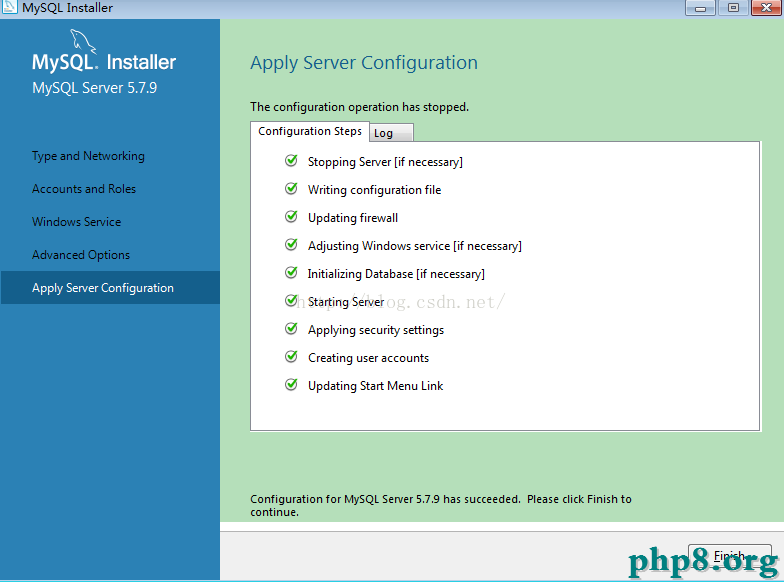Select the Configuration Steps tab
This screenshot has width=784, height=582.
(x=310, y=131)
